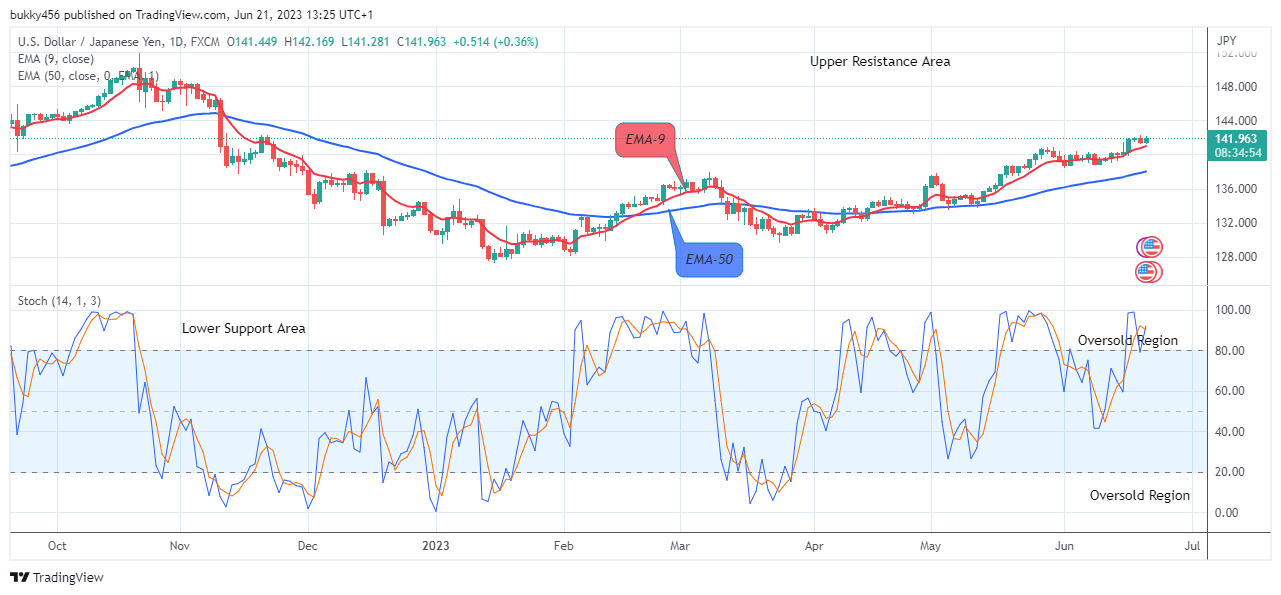Click the 100.00 stochastic axis label
The width and height of the screenshot is (1281, 595).
(1233, 310)
